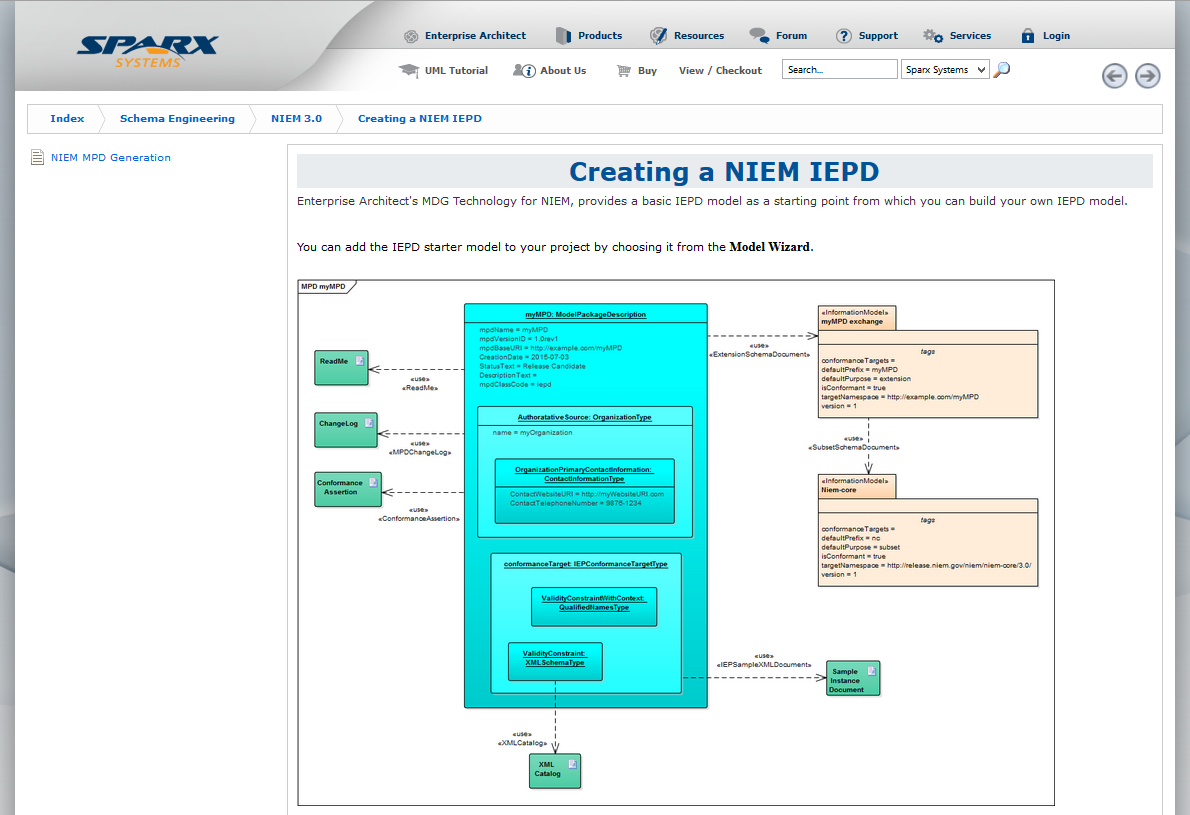Click the «XMLCatalog» connector label
Screen dimensions: 1190x815
pyautogui.click(x=522, y=743)
